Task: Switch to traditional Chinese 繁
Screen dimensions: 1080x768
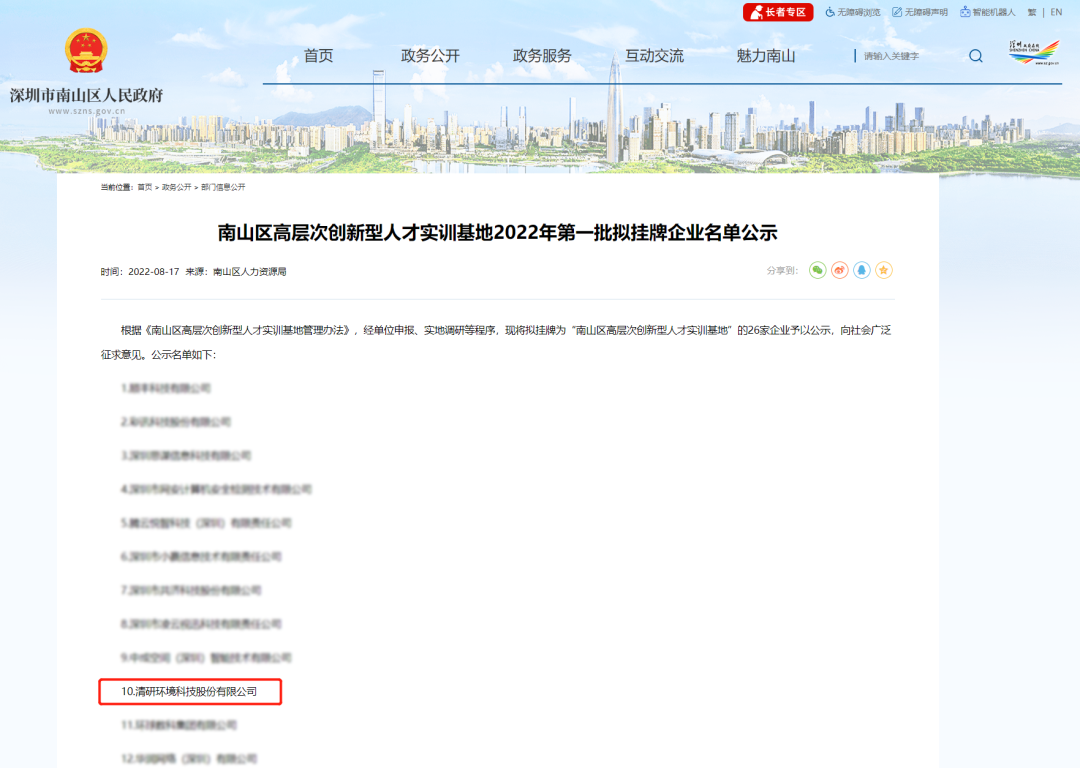Action: [1031, 11]
